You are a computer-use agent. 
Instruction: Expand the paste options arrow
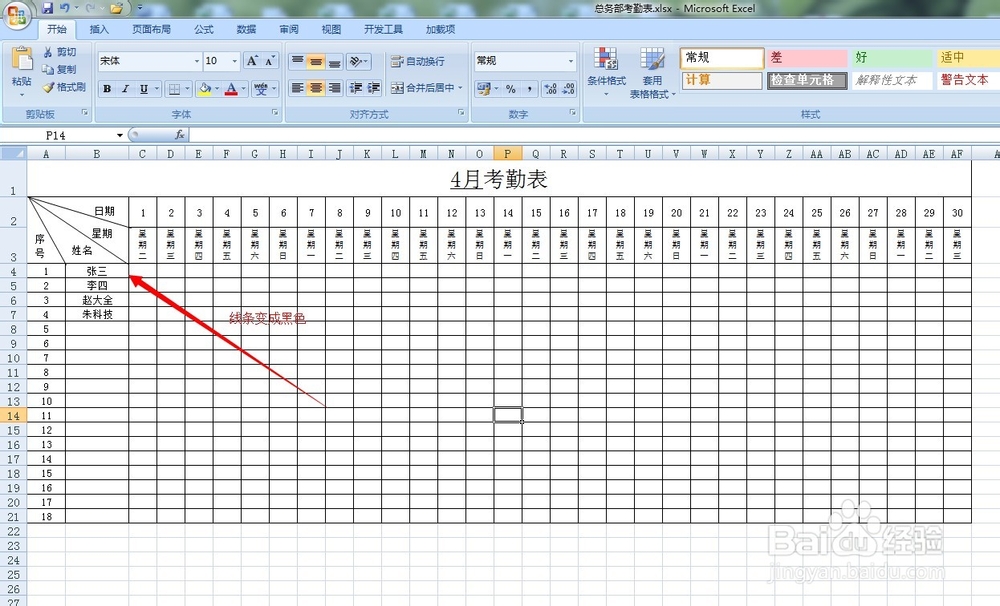point(22,94)
